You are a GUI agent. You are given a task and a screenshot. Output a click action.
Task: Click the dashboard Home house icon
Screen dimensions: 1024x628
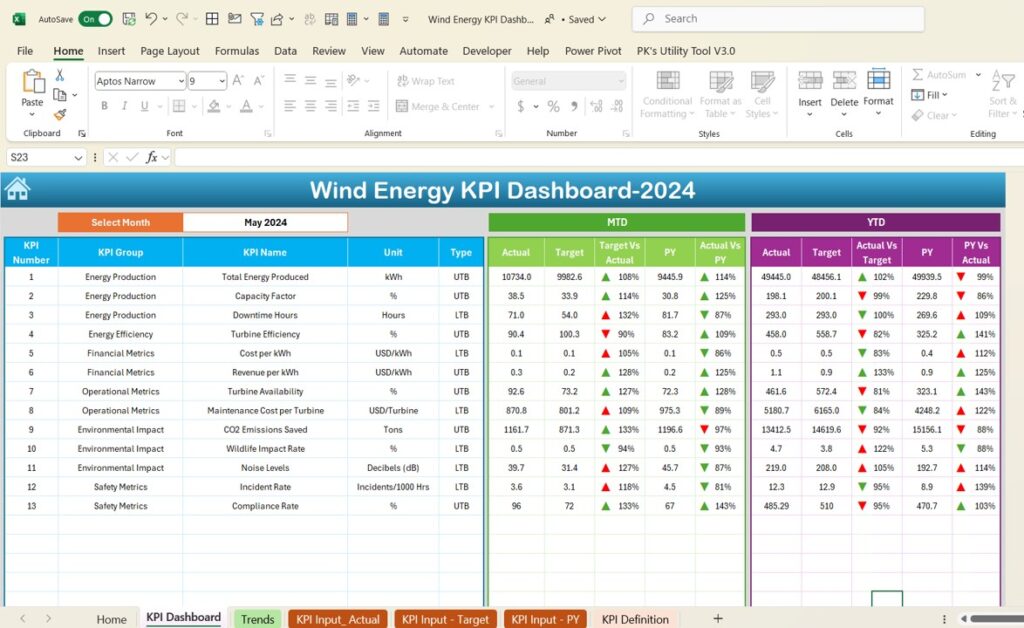[18, 189]
